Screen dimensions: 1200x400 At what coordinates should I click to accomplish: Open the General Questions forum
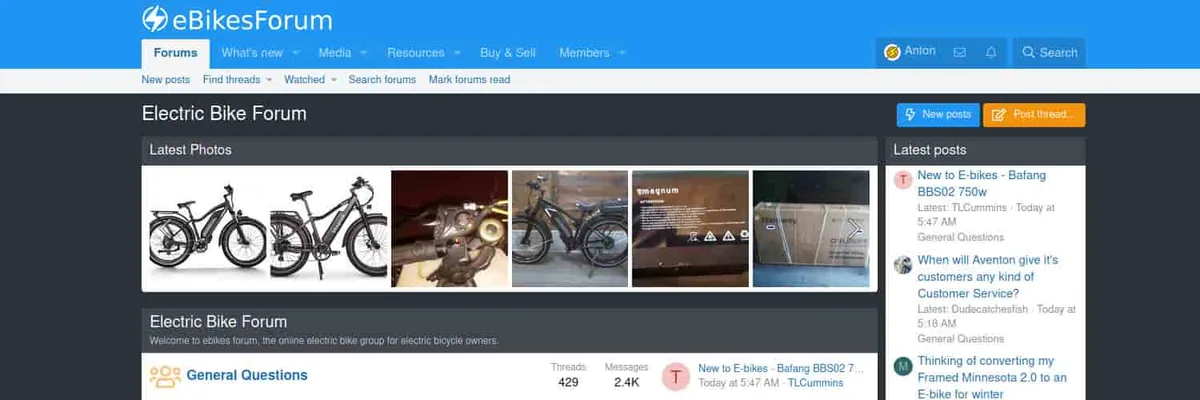tap(247, 376)
